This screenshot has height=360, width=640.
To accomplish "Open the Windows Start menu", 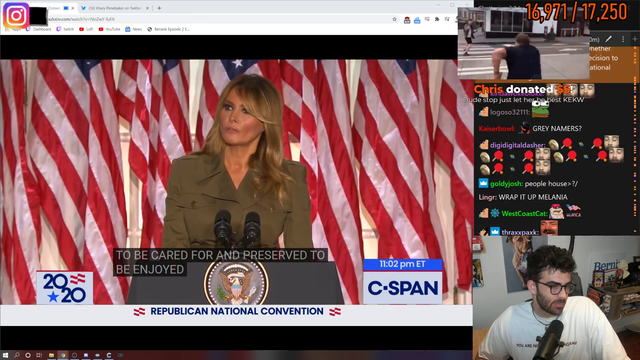I will click(x=5, y=355).
